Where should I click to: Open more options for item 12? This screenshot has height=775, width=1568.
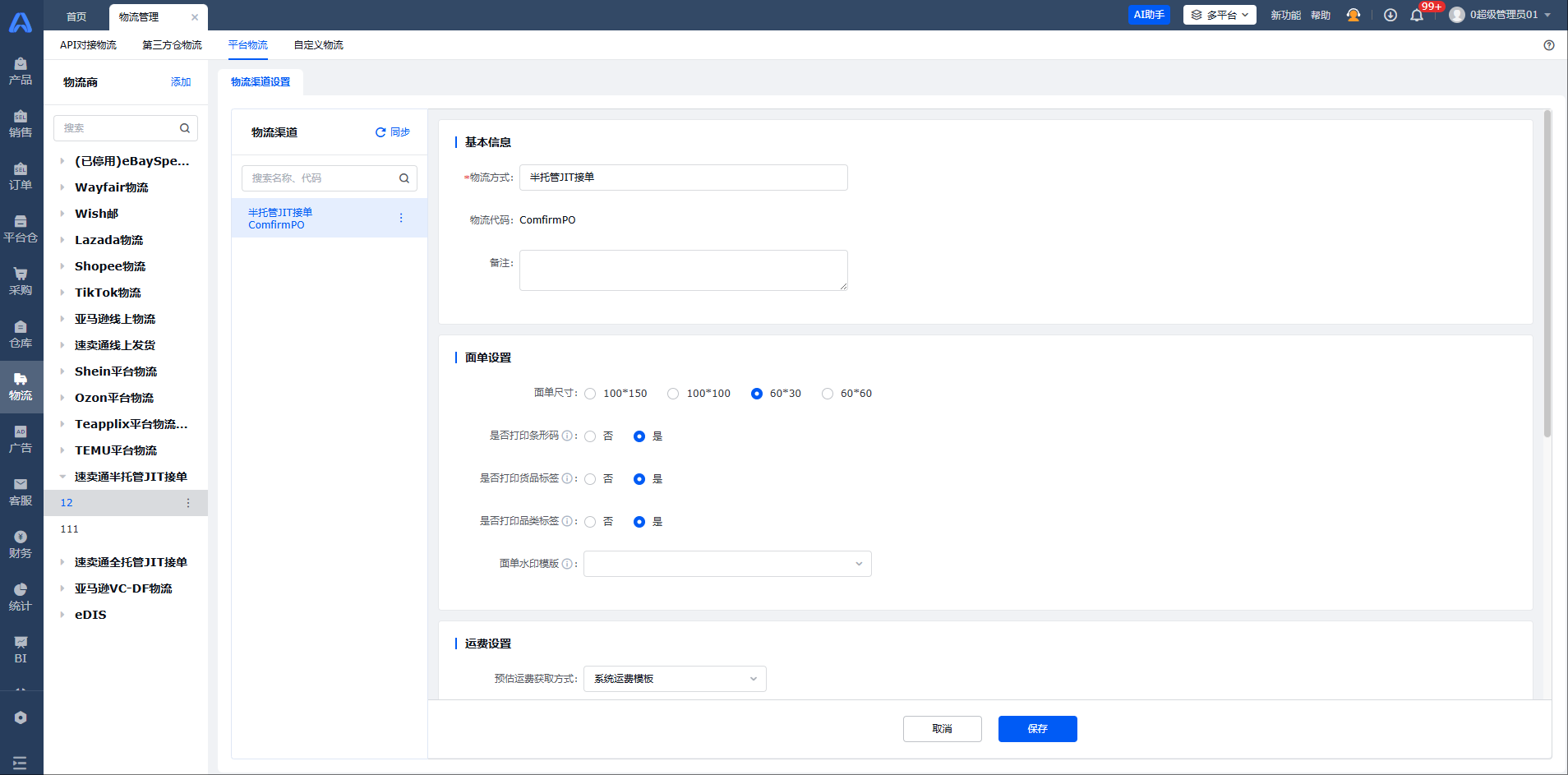coord(188,503)
